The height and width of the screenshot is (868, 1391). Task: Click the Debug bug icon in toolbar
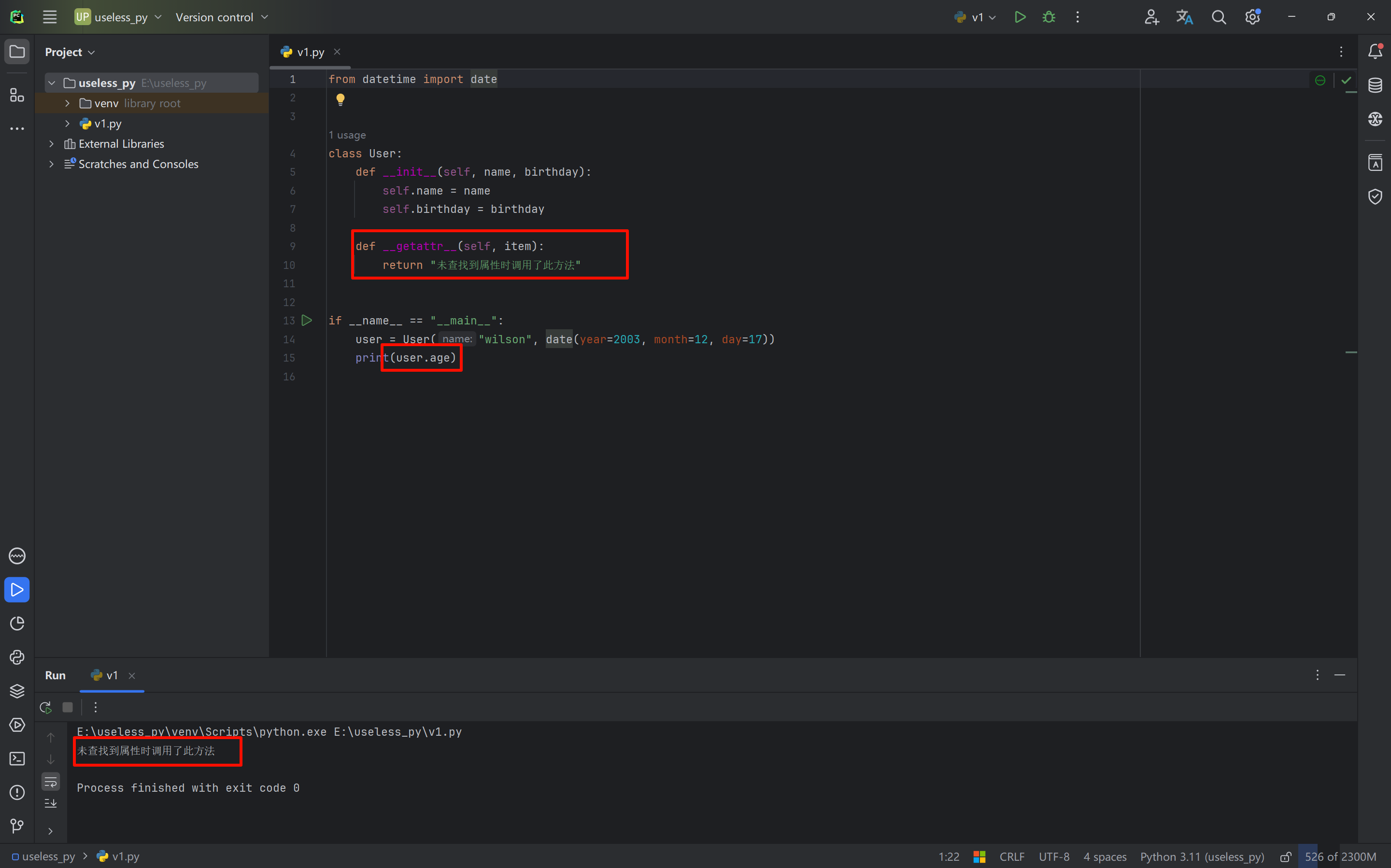pos(1049,17)
